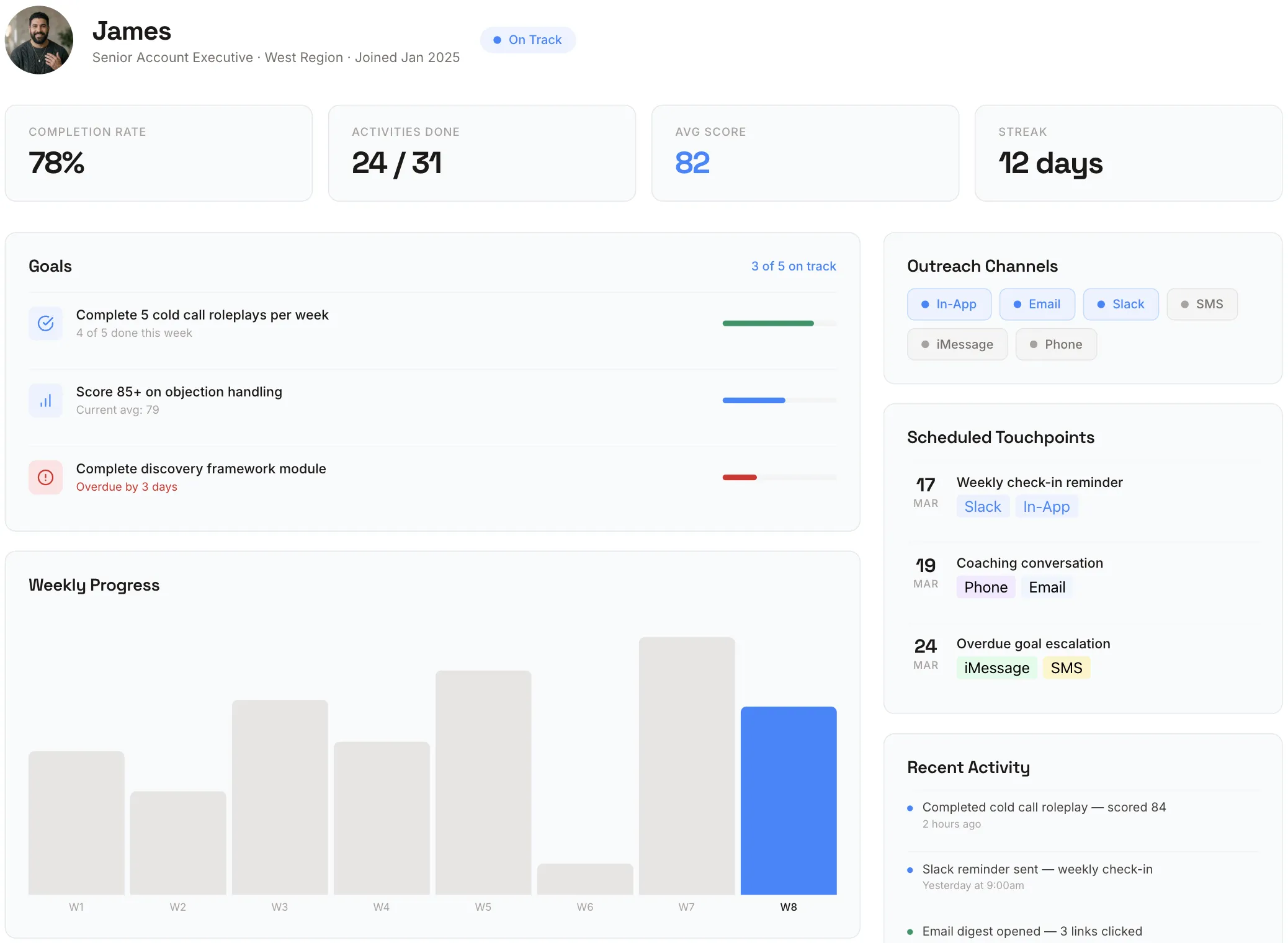The image size is (1288, 943).
Task: Click the iMessage tag on the overdue goal escalation
Action: click(x=996, y=668)
